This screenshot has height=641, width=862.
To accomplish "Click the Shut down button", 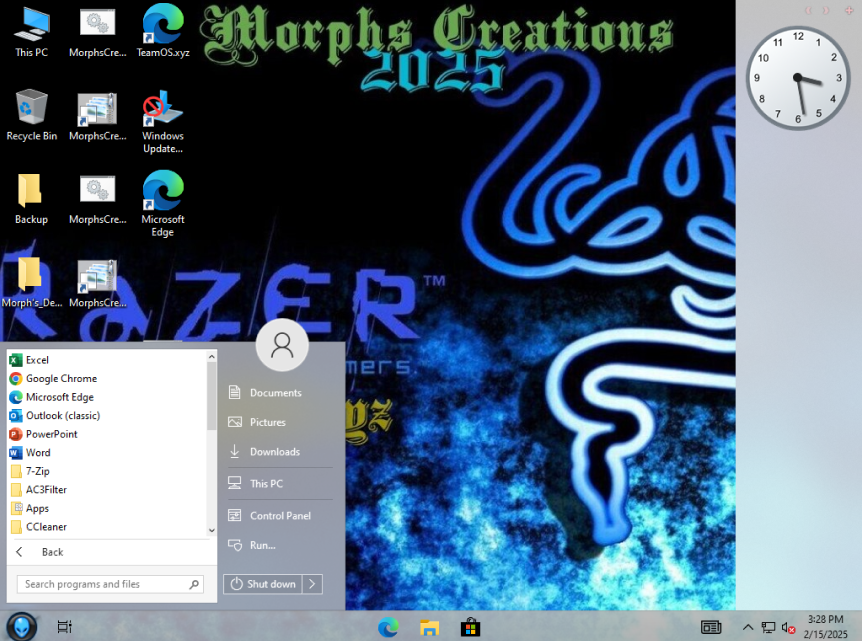I will [263, 584].
